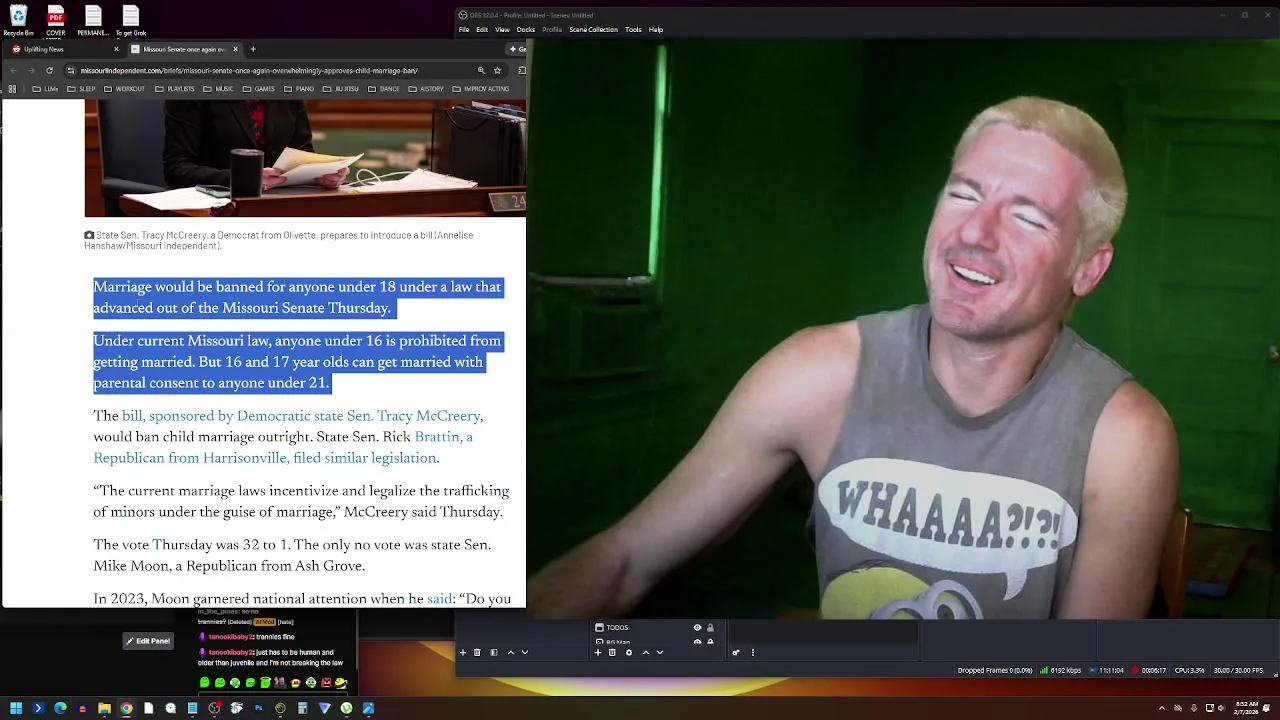
Task: Open the bill sponsored by Tracy McCreery link
Action: coord(301,416)
